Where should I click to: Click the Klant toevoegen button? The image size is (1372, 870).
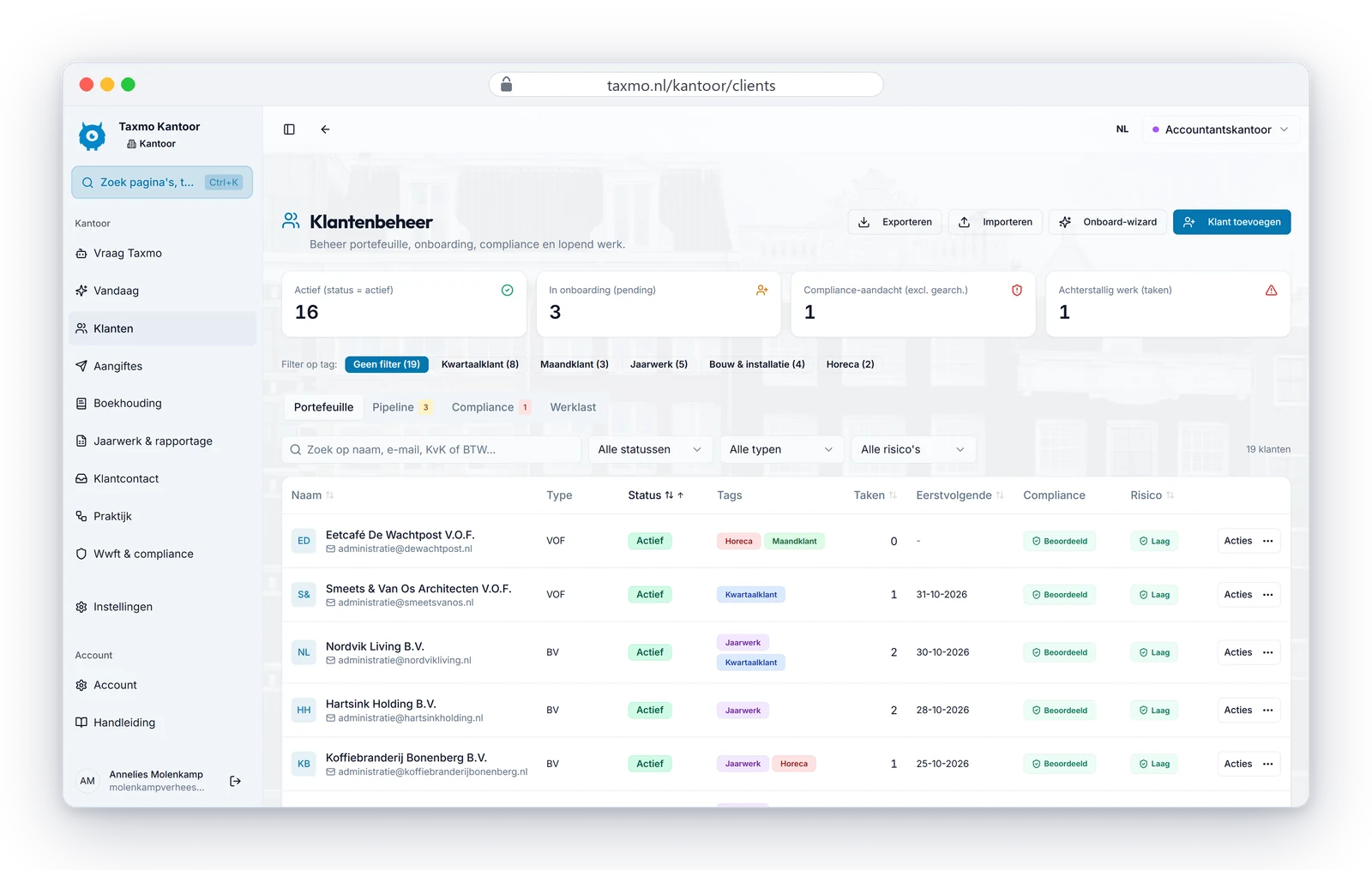click(1231, 222)
